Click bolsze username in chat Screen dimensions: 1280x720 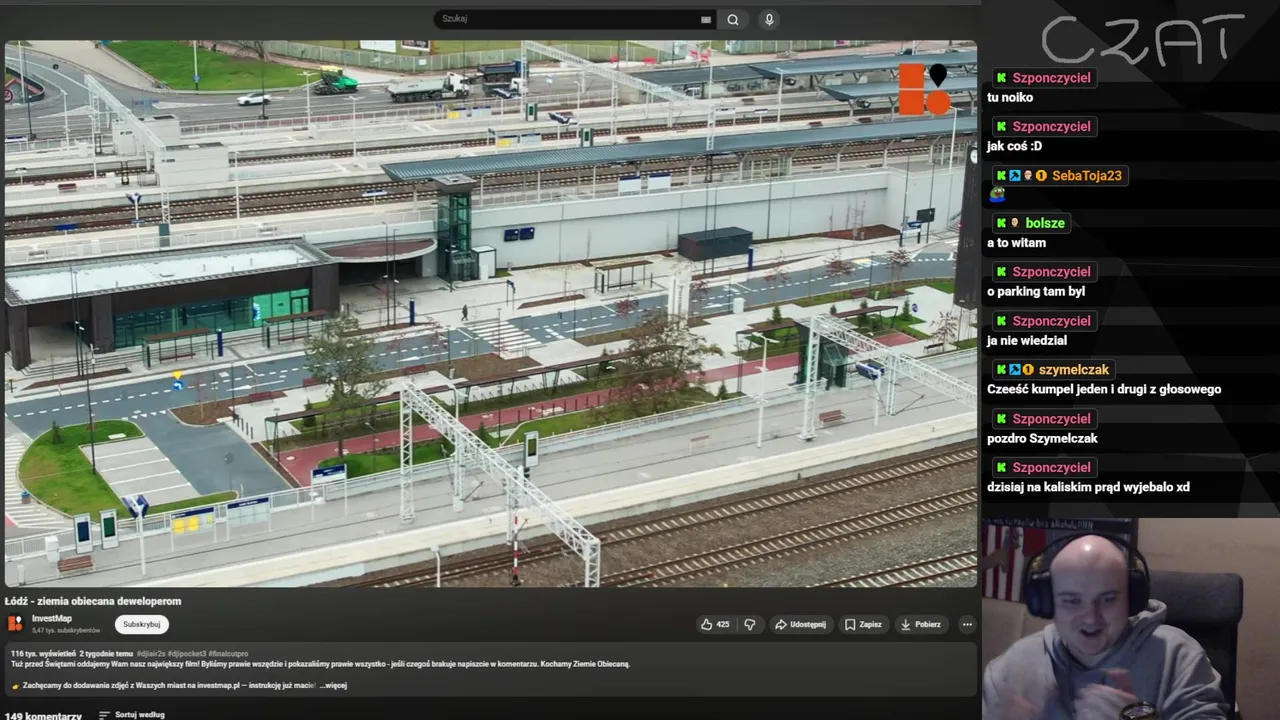(x=1045, y=223)
